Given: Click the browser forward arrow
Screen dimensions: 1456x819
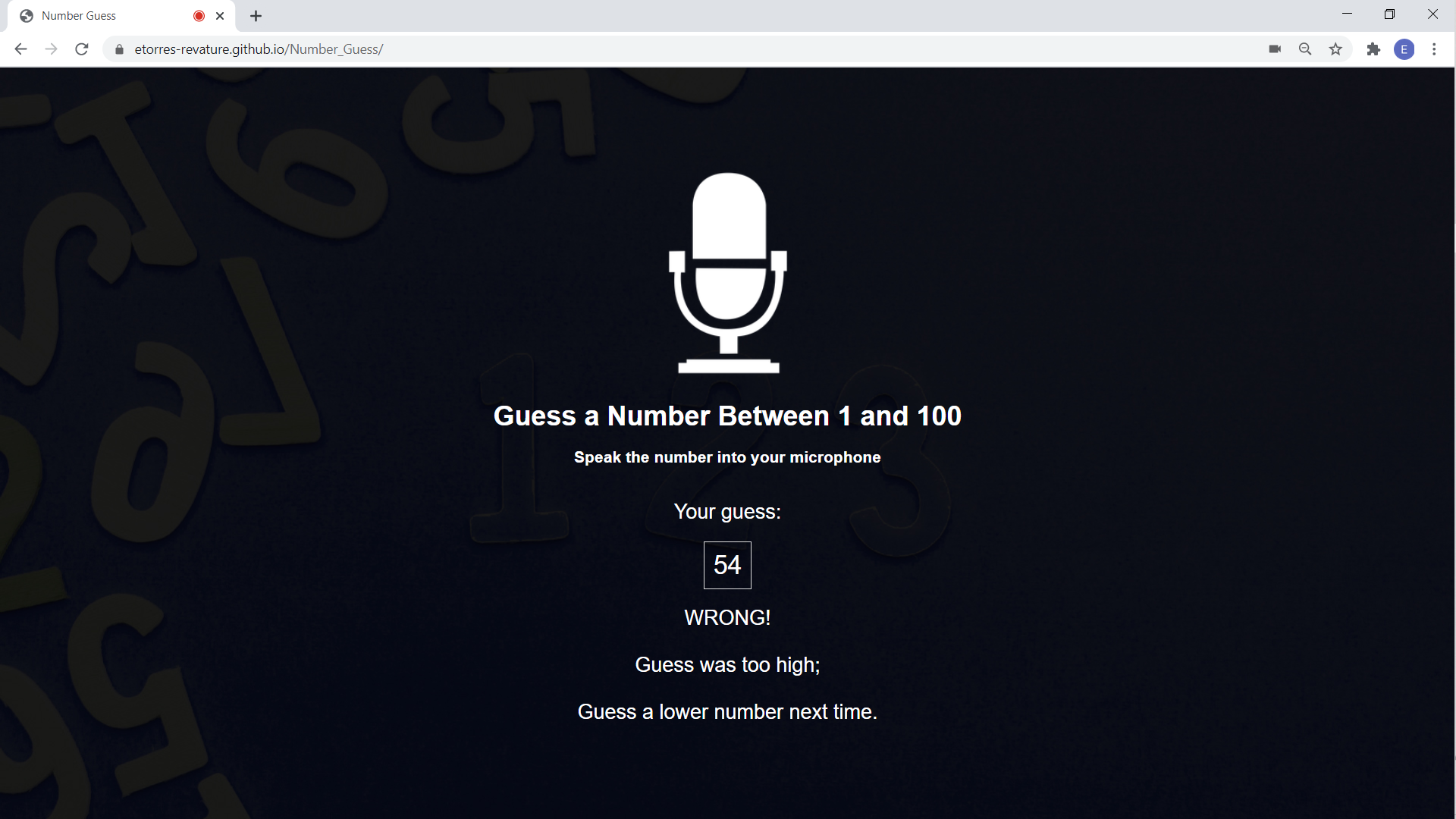Looking at the screenshot, I should pos(51,49).
